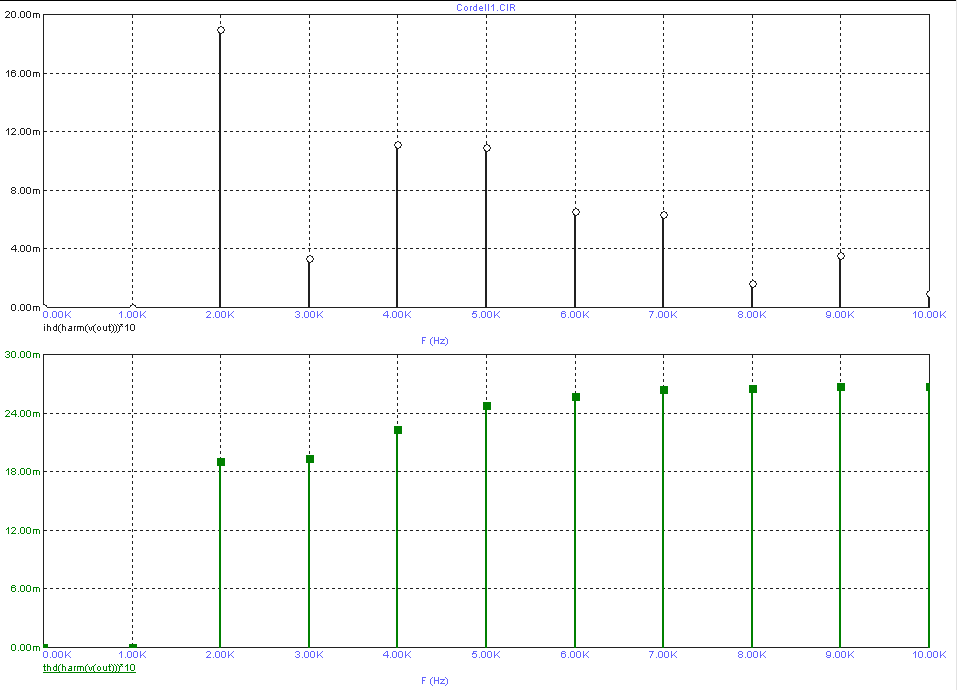Select the ihd(harm(v(out)))*10 curve label
957x690 pixels.
[89, 328]
